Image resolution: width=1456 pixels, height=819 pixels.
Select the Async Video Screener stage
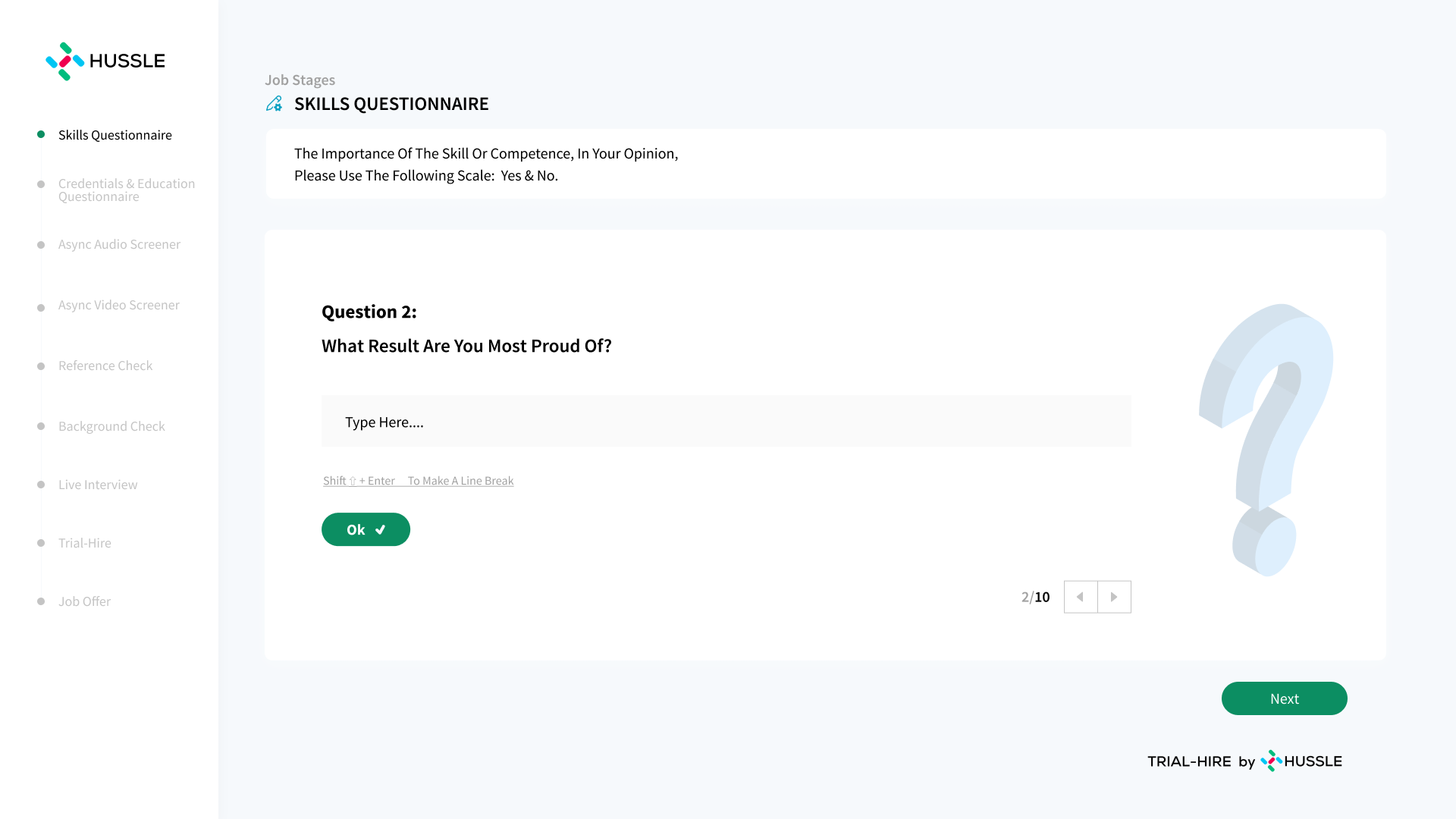119,305
